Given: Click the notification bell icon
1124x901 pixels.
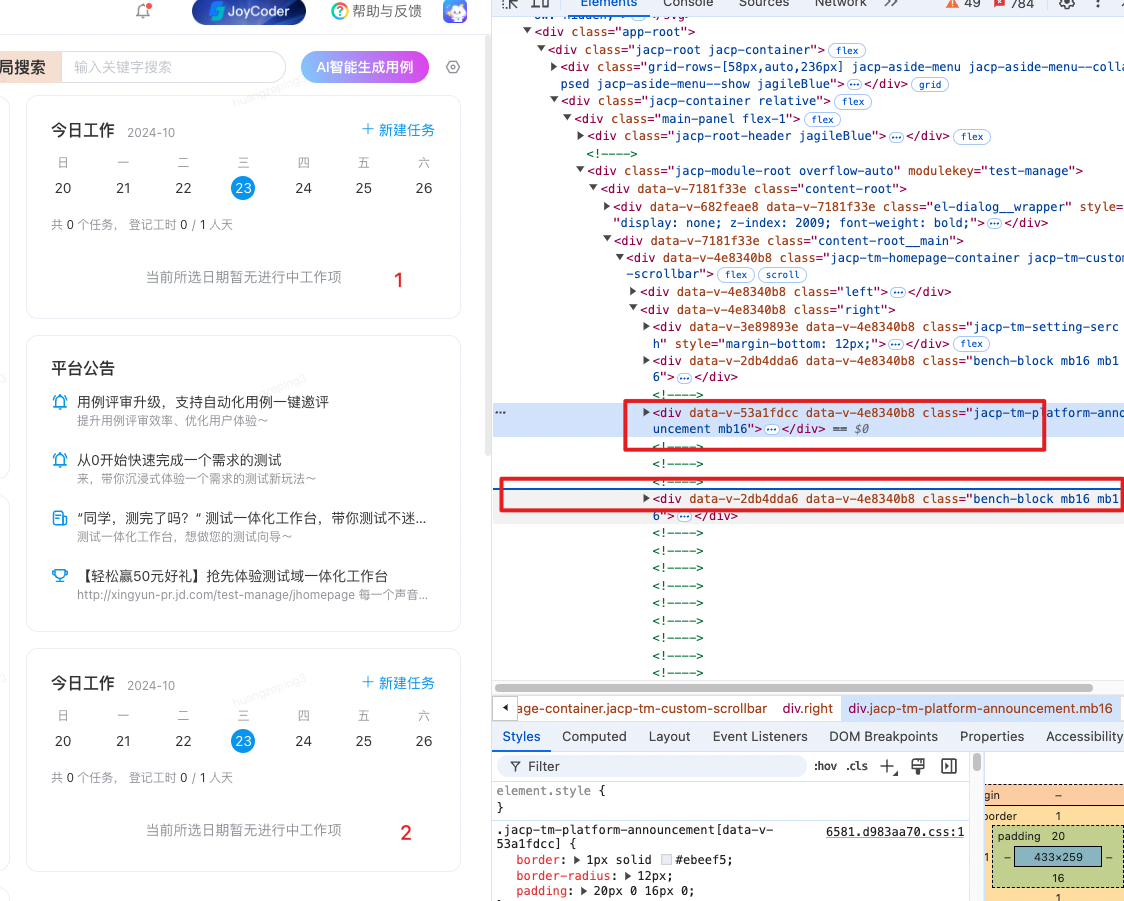Looking at the screenshot, I should click(143, 11).
